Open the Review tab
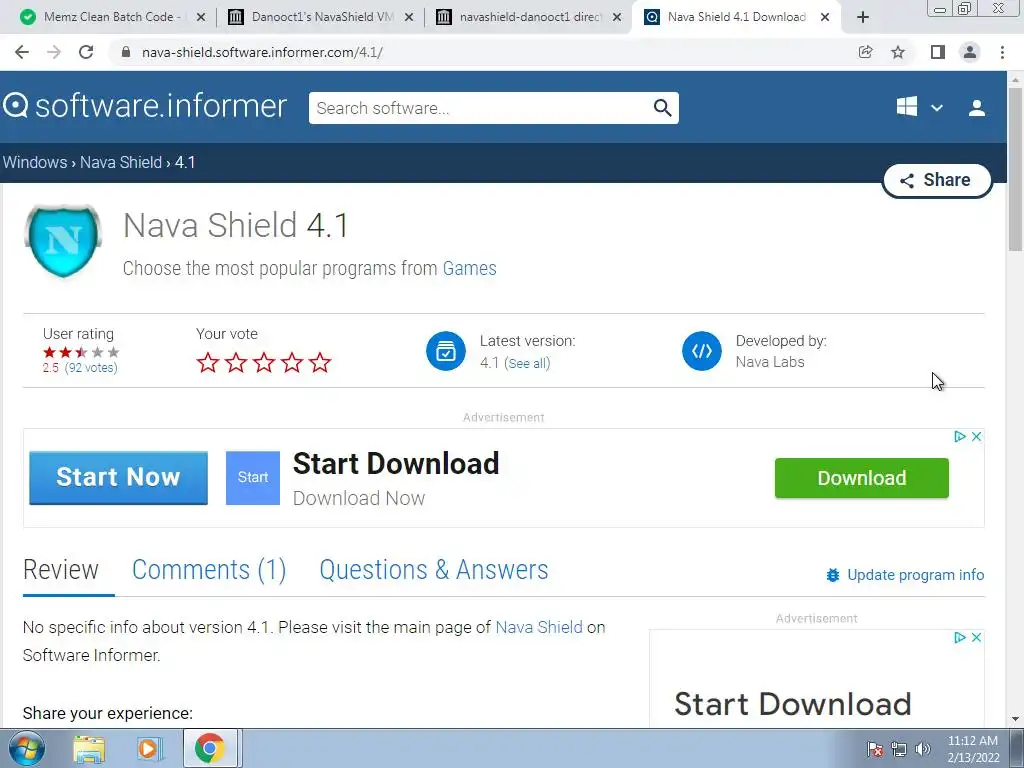 click(x=61, y=570)
